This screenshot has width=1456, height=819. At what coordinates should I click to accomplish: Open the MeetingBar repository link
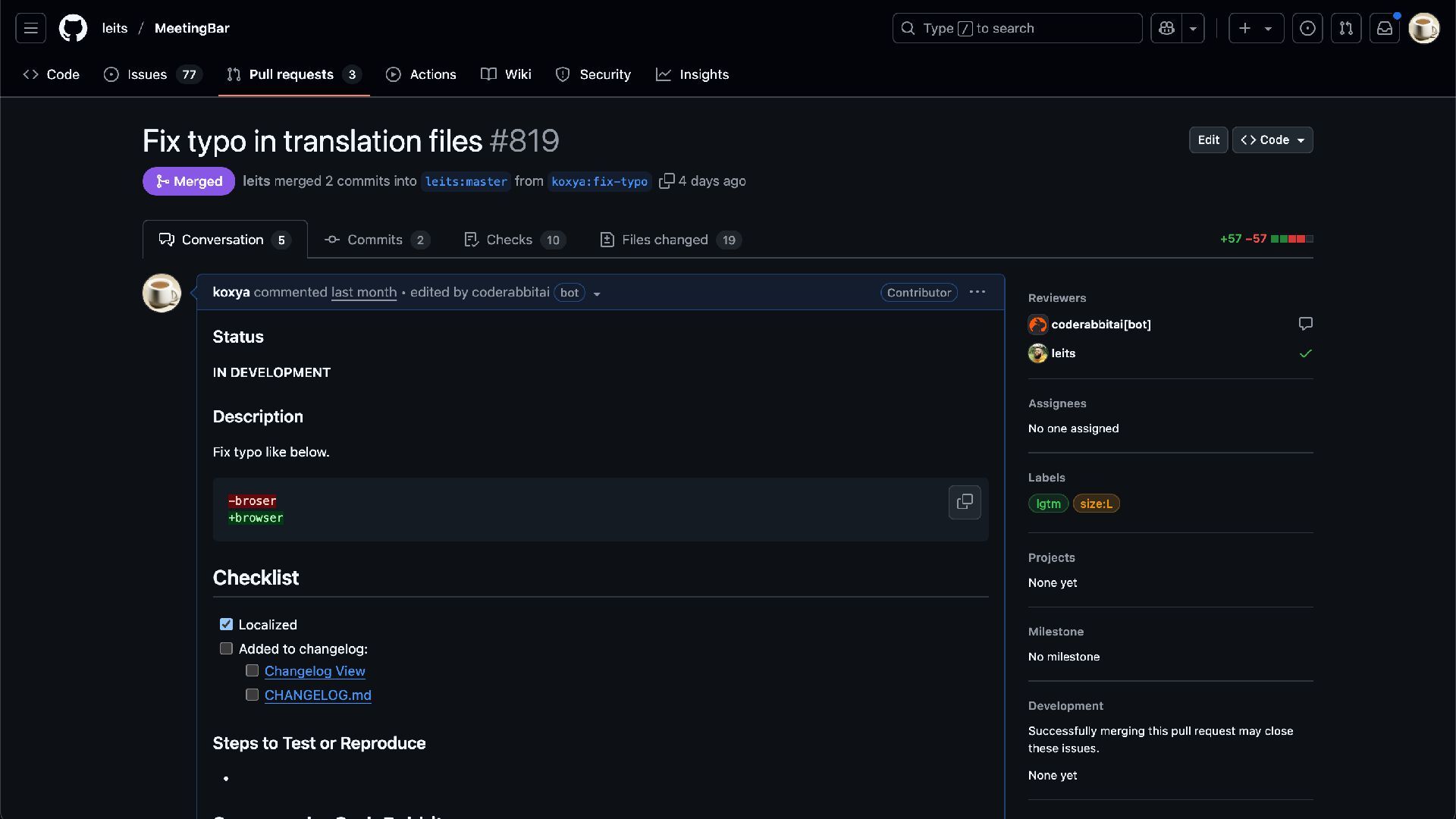pos(192,28)
